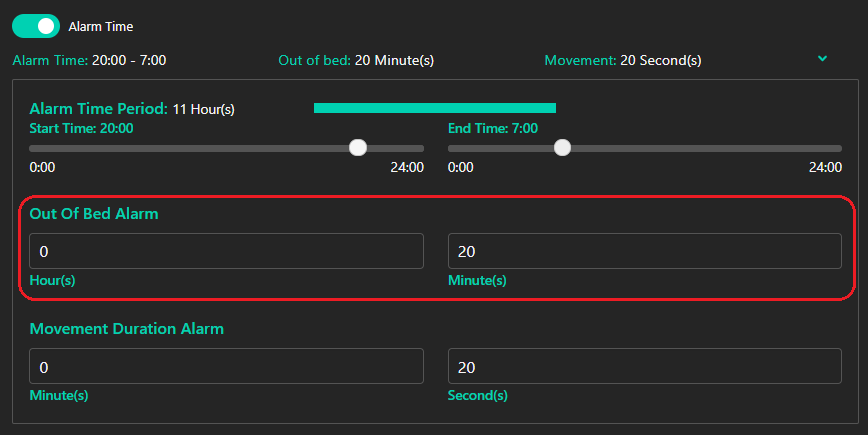Screen dimensions: 868x435
Task: Click the green Alarm Time Period bar
Action: point(434,108)
